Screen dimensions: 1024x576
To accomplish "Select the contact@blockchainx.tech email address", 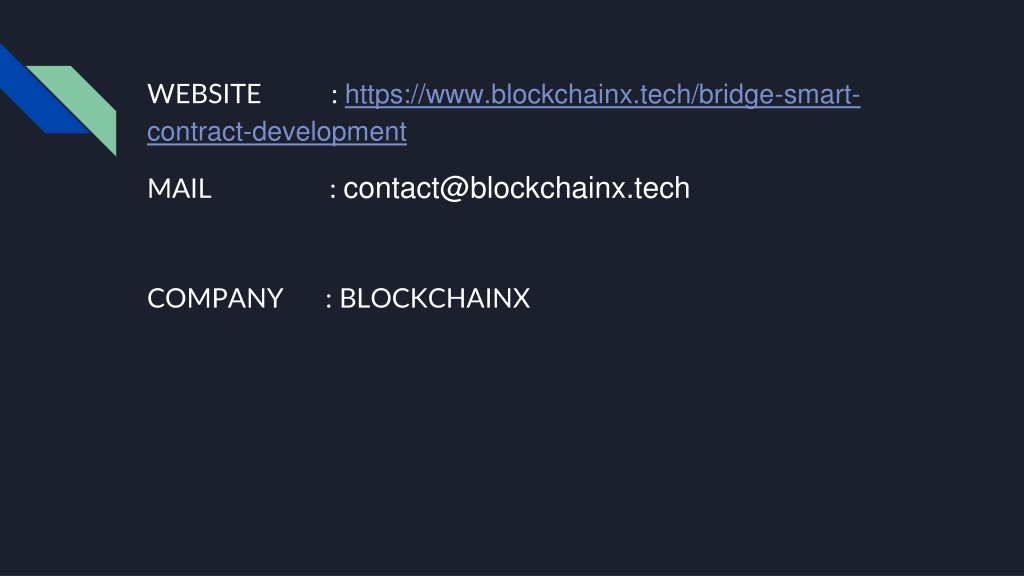I will pos(517,189).
